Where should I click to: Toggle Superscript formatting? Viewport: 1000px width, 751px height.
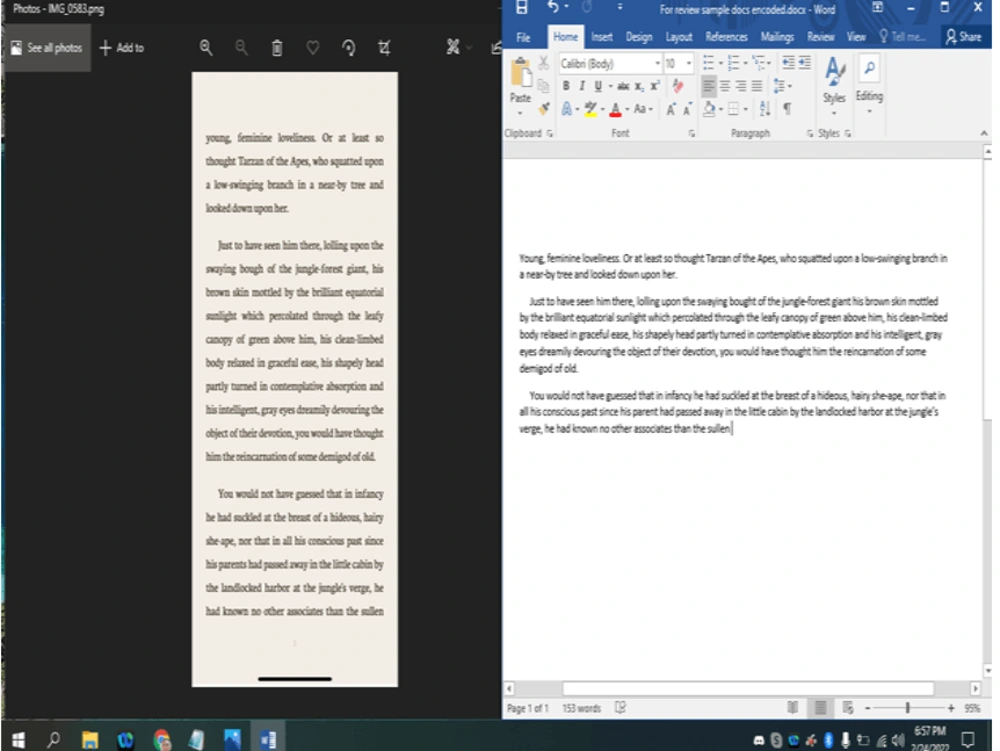click(x=655, y=86)
